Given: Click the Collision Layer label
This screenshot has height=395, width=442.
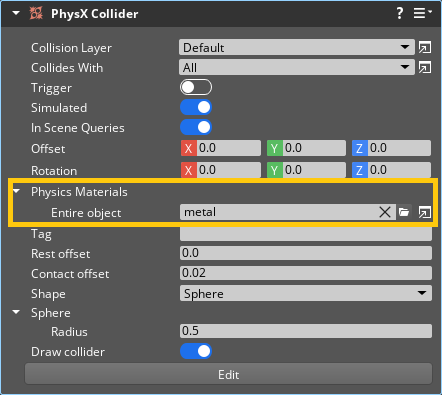Looking at the screenshot, I should 71,48.
